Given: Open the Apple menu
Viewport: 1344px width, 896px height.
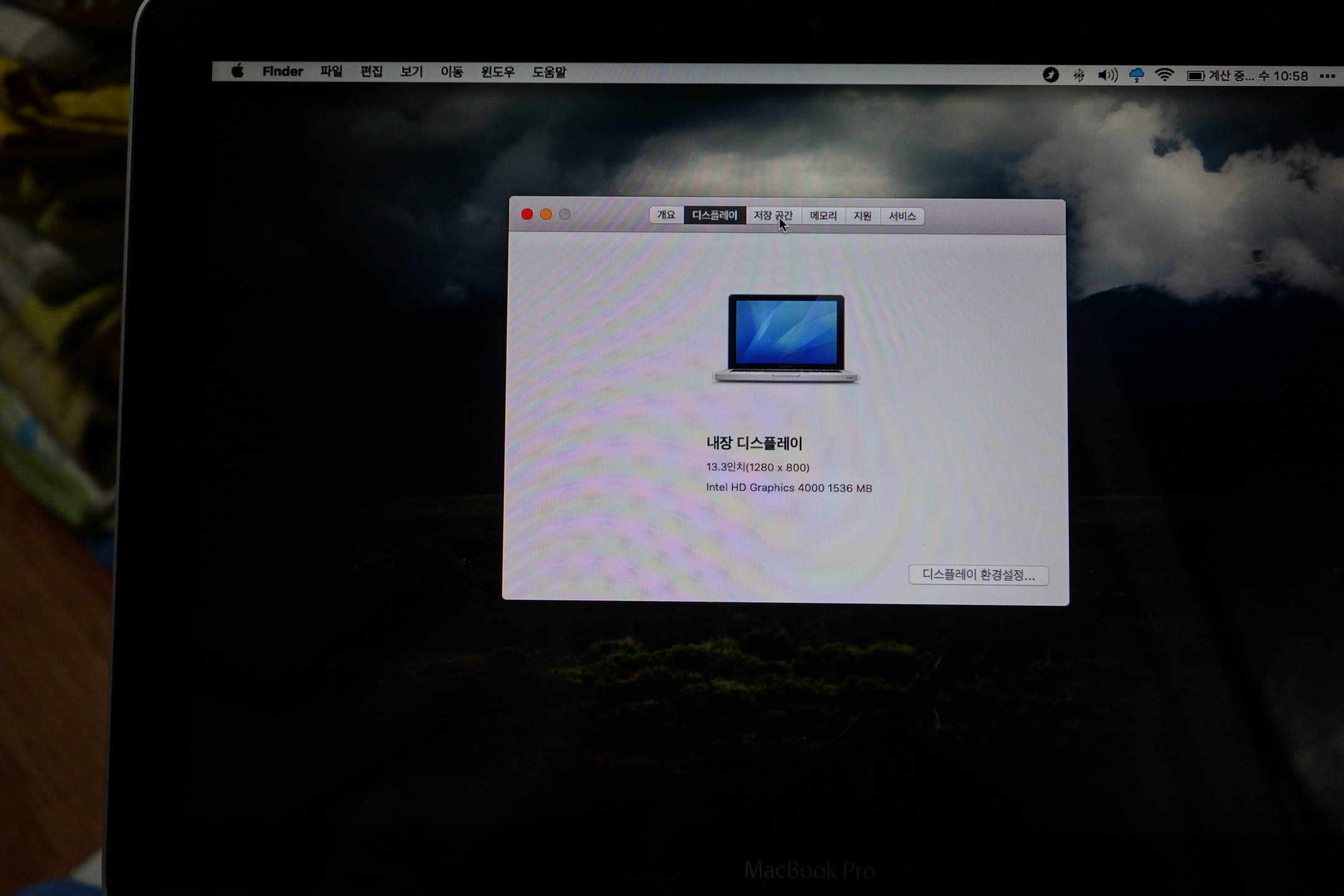Looking at the screenshot, I should pos(237,71).
